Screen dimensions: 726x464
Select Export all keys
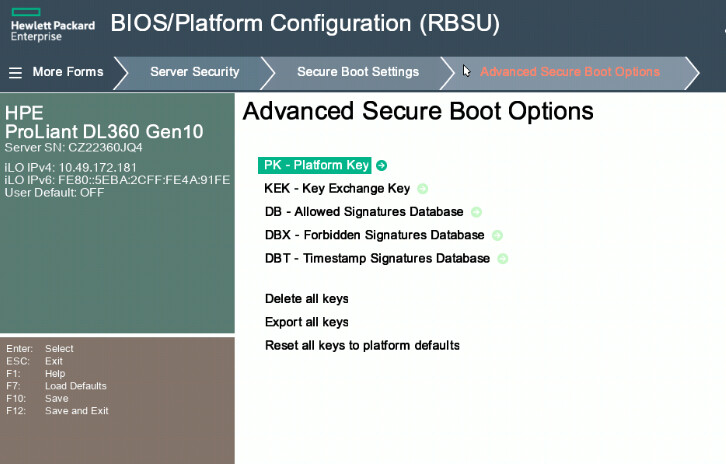(306, 322)
